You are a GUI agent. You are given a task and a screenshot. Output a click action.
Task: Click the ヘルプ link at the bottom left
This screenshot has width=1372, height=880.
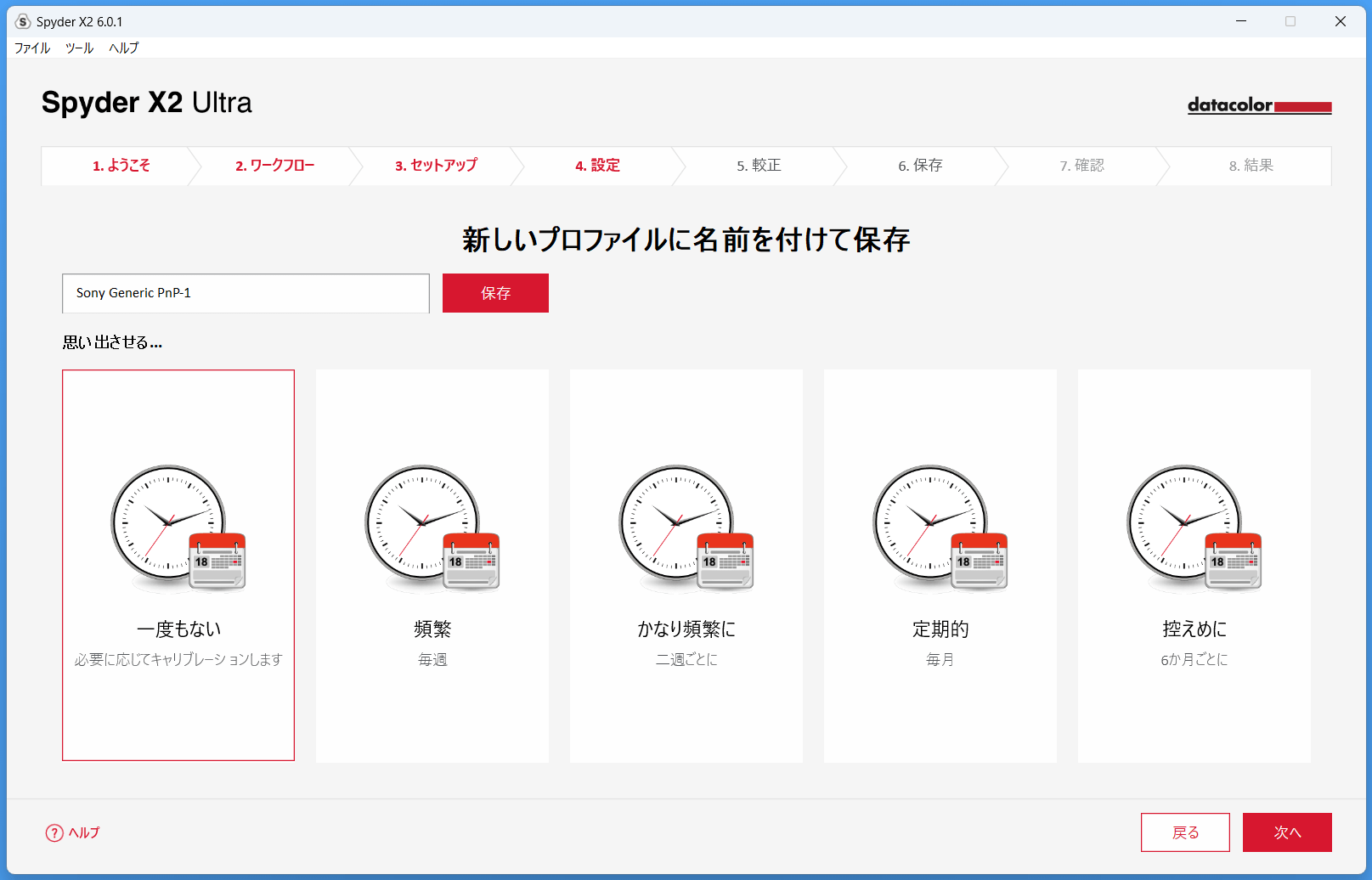(x=84, y=833)
